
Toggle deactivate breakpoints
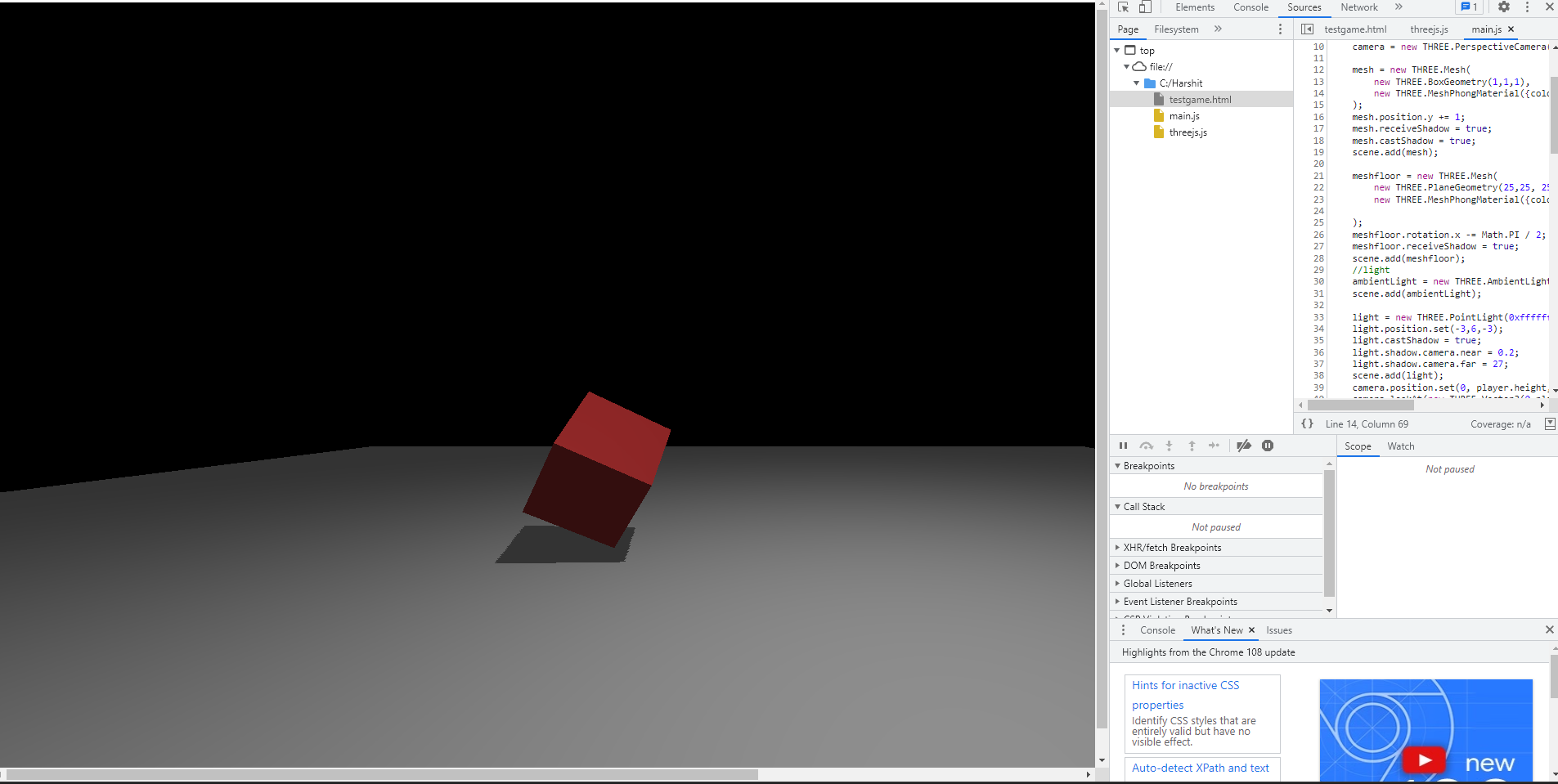[x=1243, y=446]
